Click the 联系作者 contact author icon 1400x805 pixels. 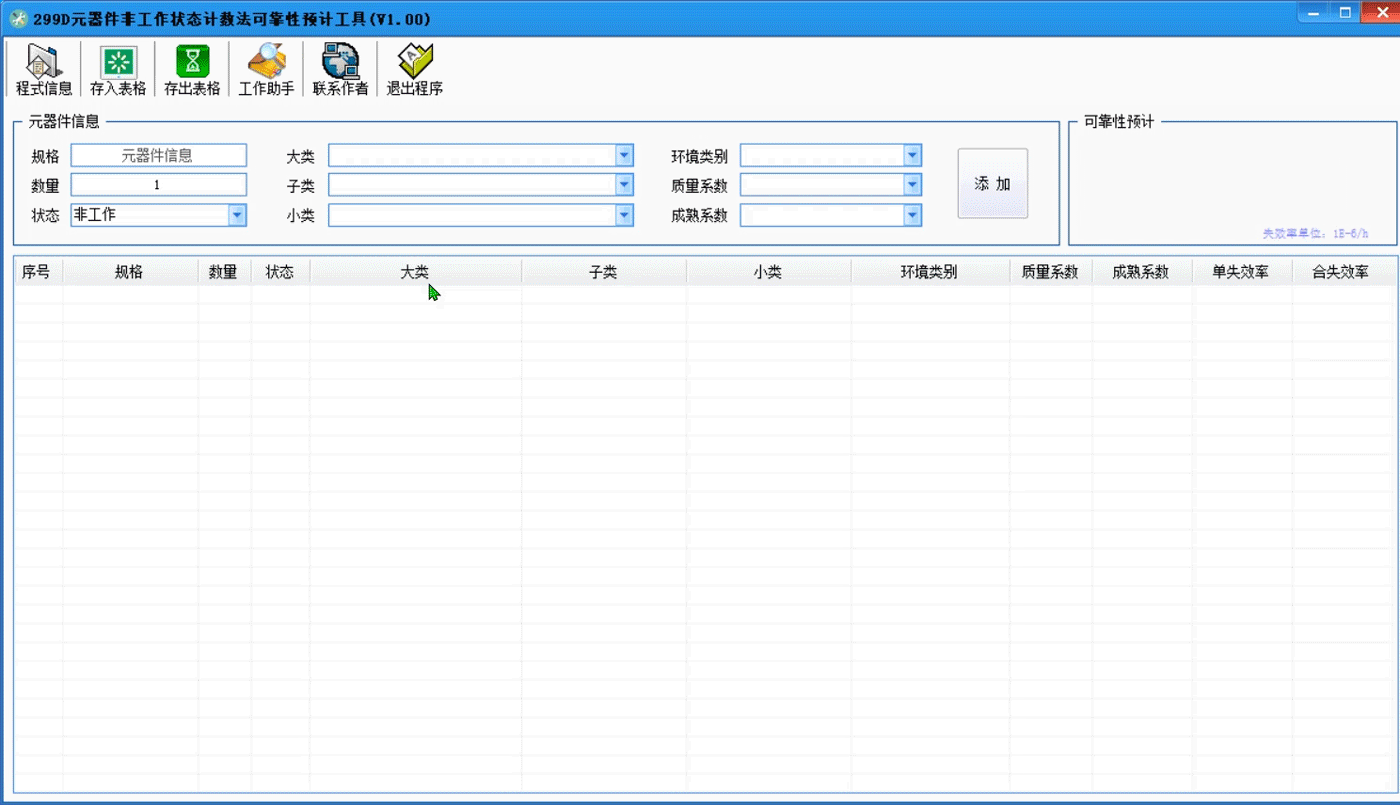click(340, 69)
